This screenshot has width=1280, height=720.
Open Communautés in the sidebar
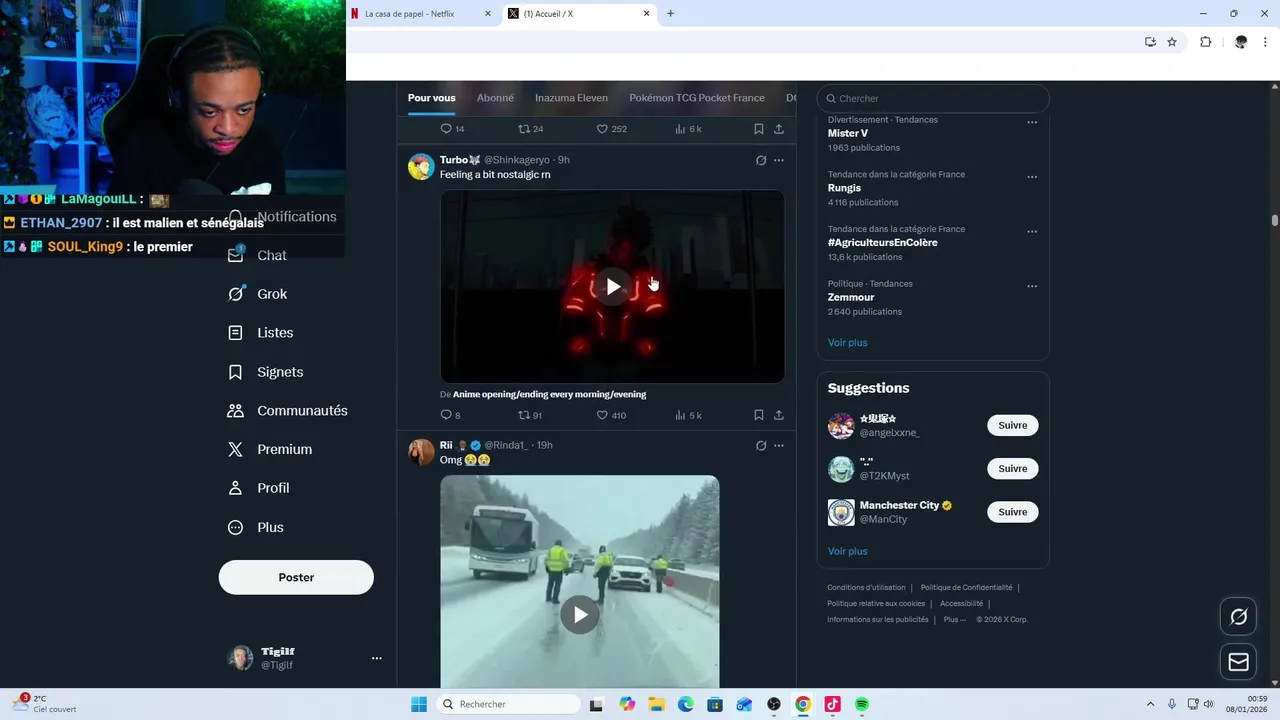coord(287,411)
